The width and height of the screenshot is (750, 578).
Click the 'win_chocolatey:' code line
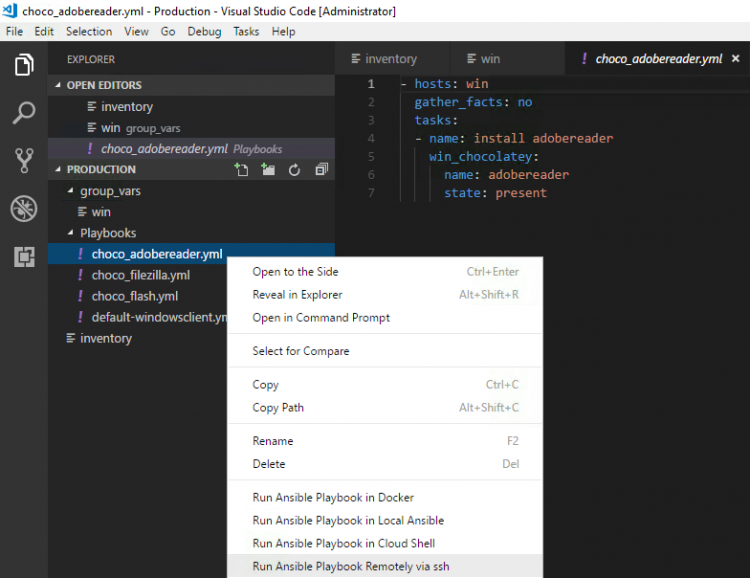click(x=484, y=156)
